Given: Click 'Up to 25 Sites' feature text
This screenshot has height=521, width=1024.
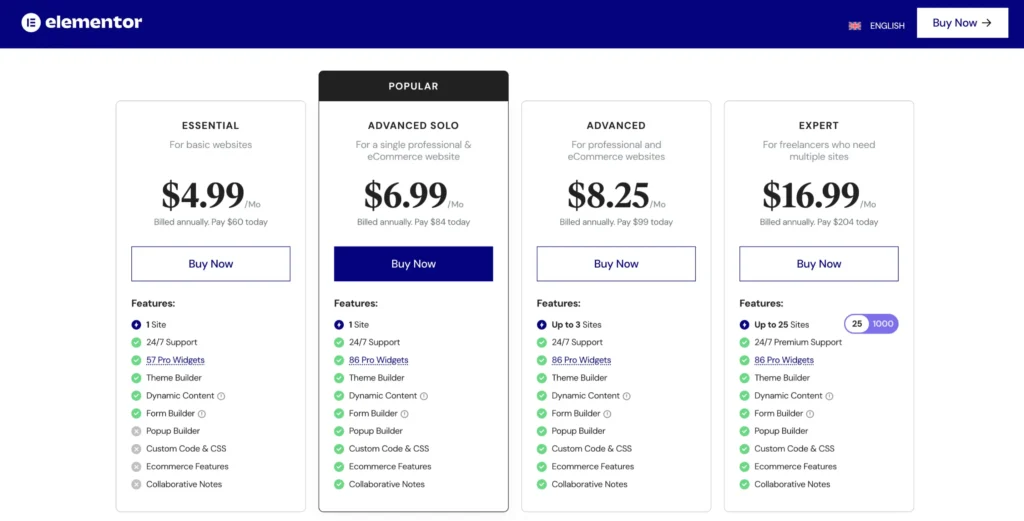Looking at the screenshot, I should tap(782, 324).
